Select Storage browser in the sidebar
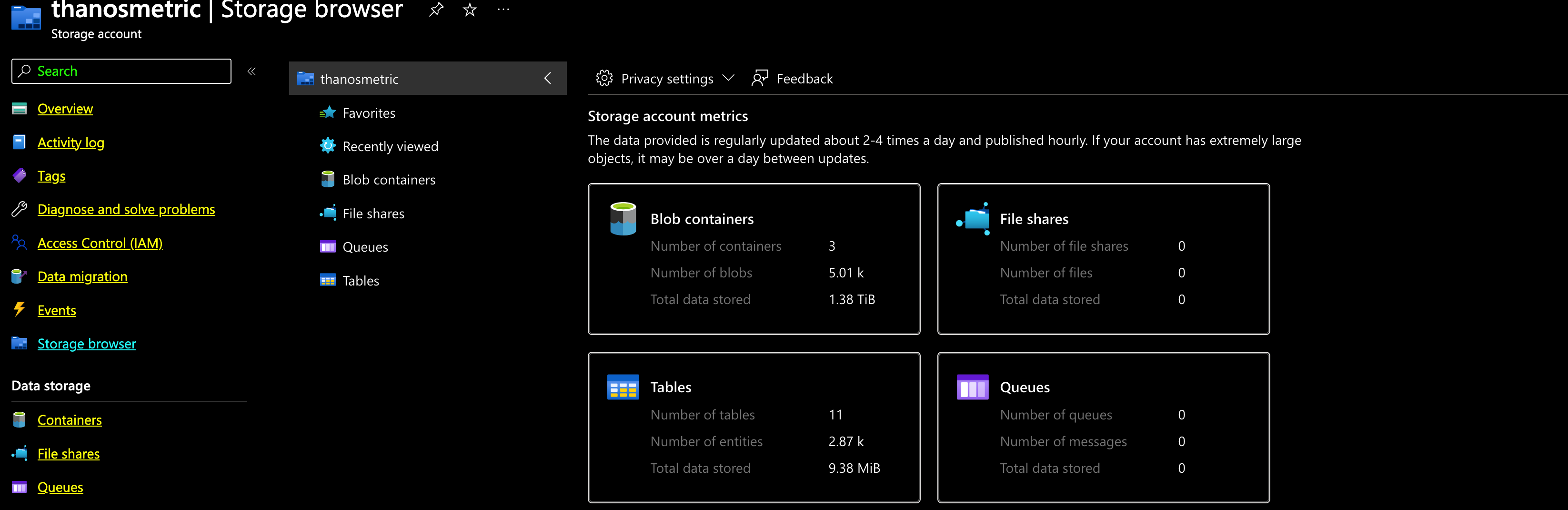This screenshot has width=1568, height=510. pyautogui.click(x=86, y=343)
